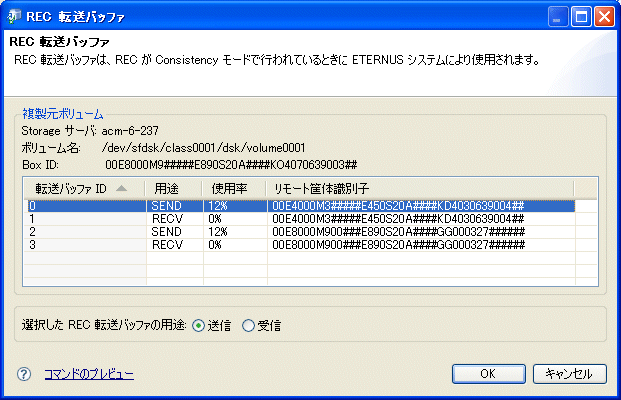Click the Box ID value text

click(231, 165)
